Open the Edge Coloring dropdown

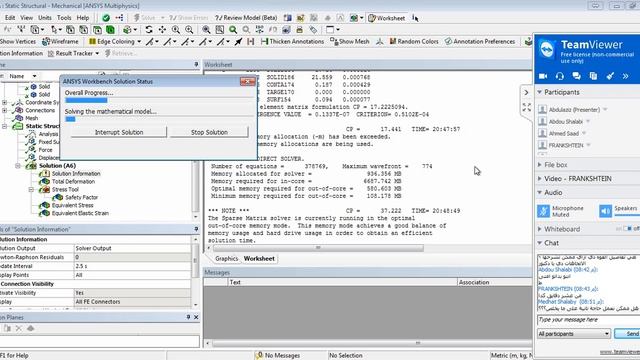139,42
